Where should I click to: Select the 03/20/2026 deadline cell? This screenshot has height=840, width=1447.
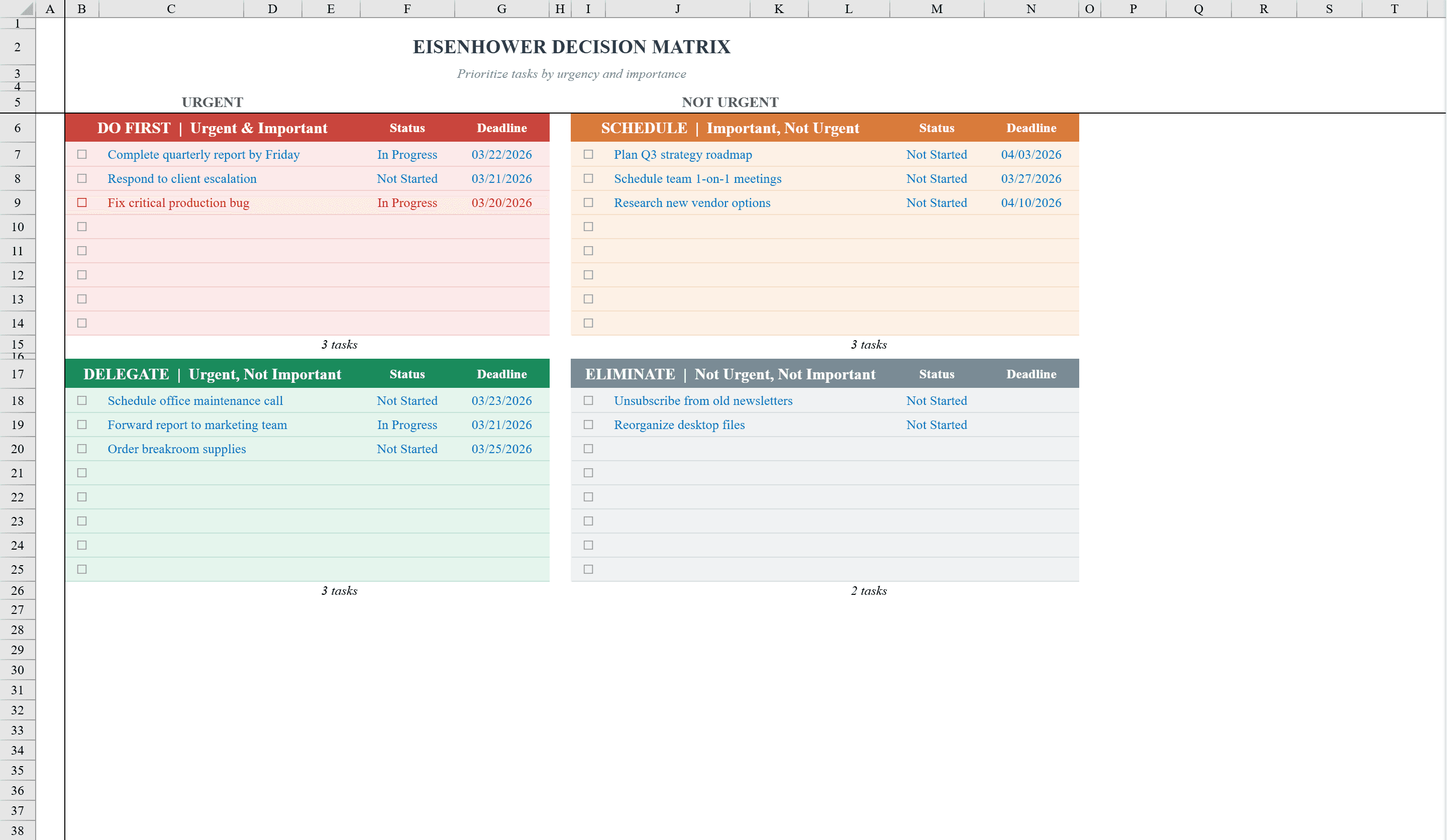501,202
